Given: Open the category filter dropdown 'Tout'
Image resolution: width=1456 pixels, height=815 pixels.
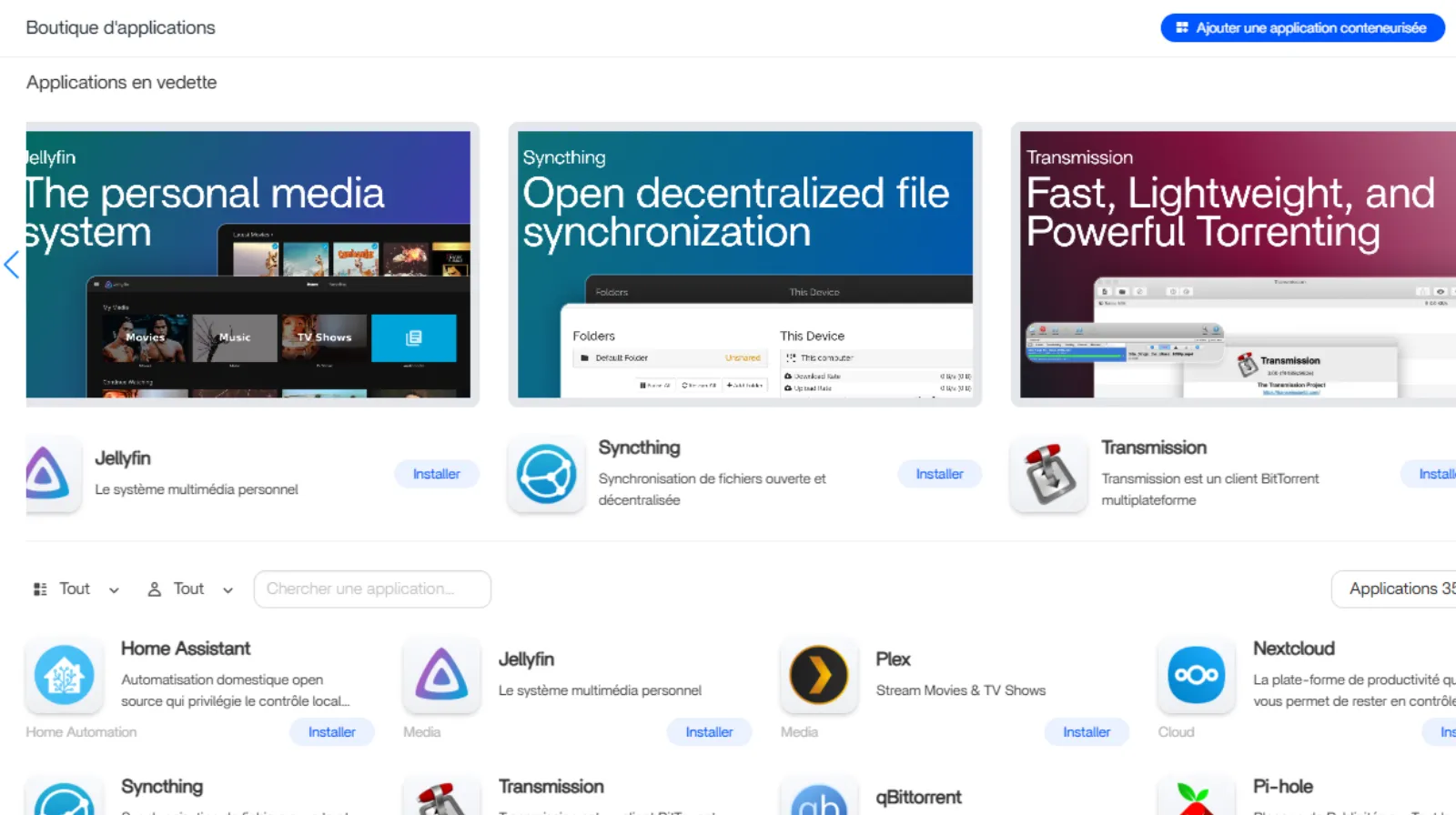Looking at the screenshot, I should [x=76, y=589].
